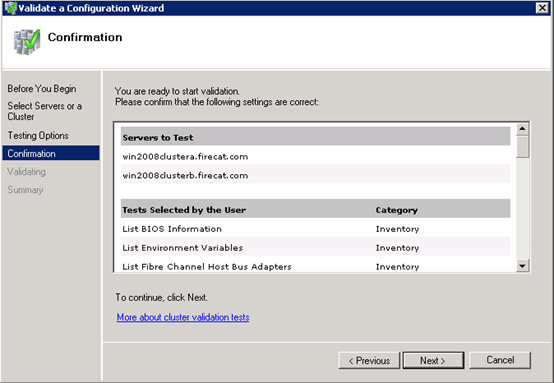554x383 pixels.
Task: Click the settings list scroll down arrow
Action: pos(522,265)
